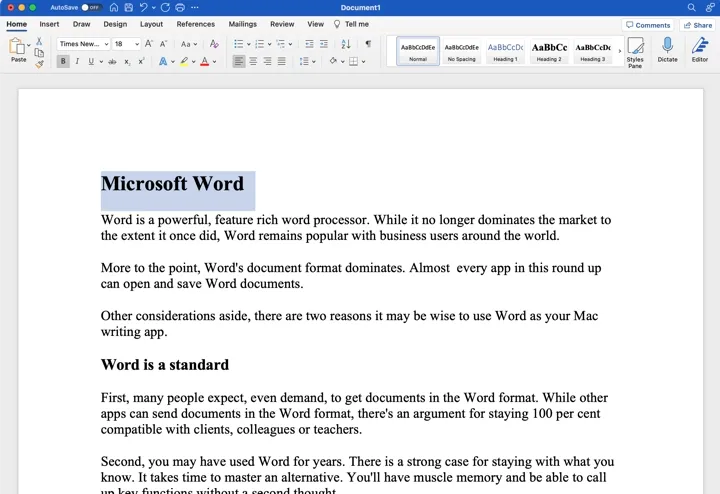
Task: Undo the last action
Action: pyautogui.click(x=144, y=7)
